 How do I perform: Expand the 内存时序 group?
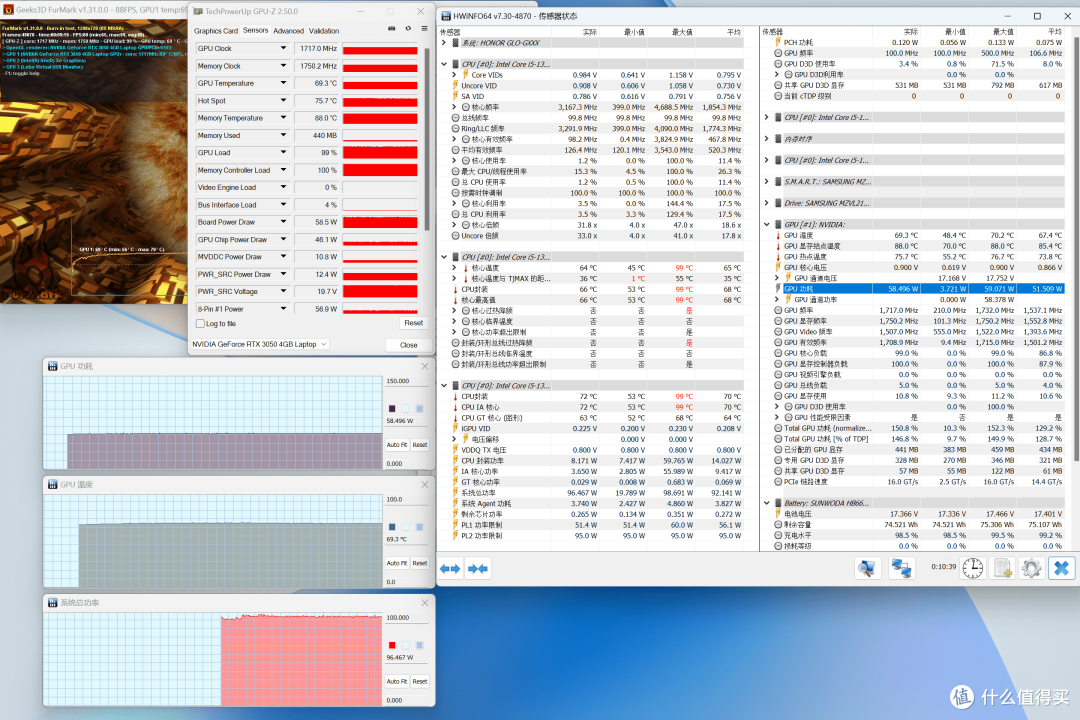[x=767, y=139]
